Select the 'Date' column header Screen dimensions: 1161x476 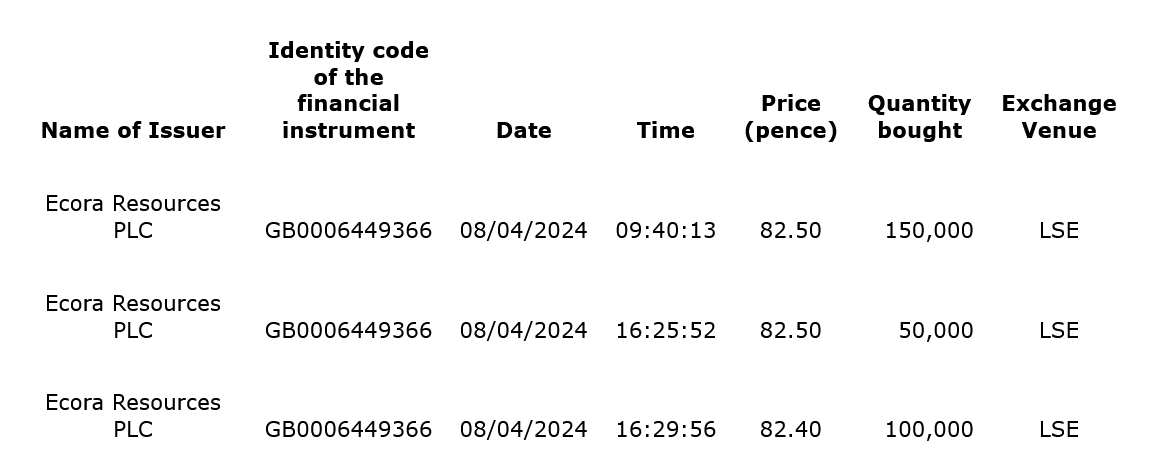coord(523,130)
